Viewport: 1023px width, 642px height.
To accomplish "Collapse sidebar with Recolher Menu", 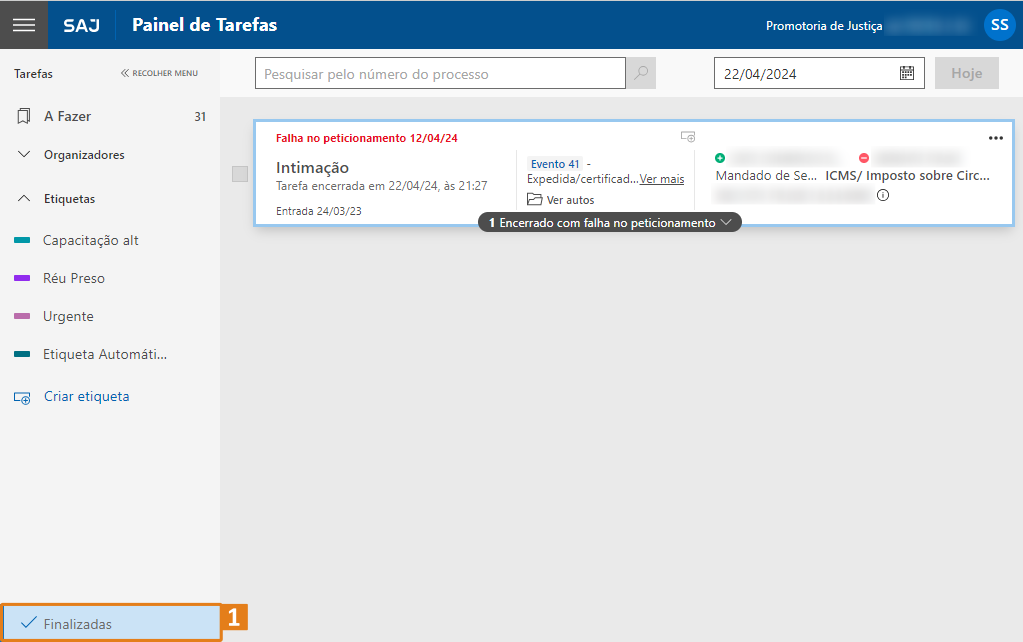I will click(160, 73).
